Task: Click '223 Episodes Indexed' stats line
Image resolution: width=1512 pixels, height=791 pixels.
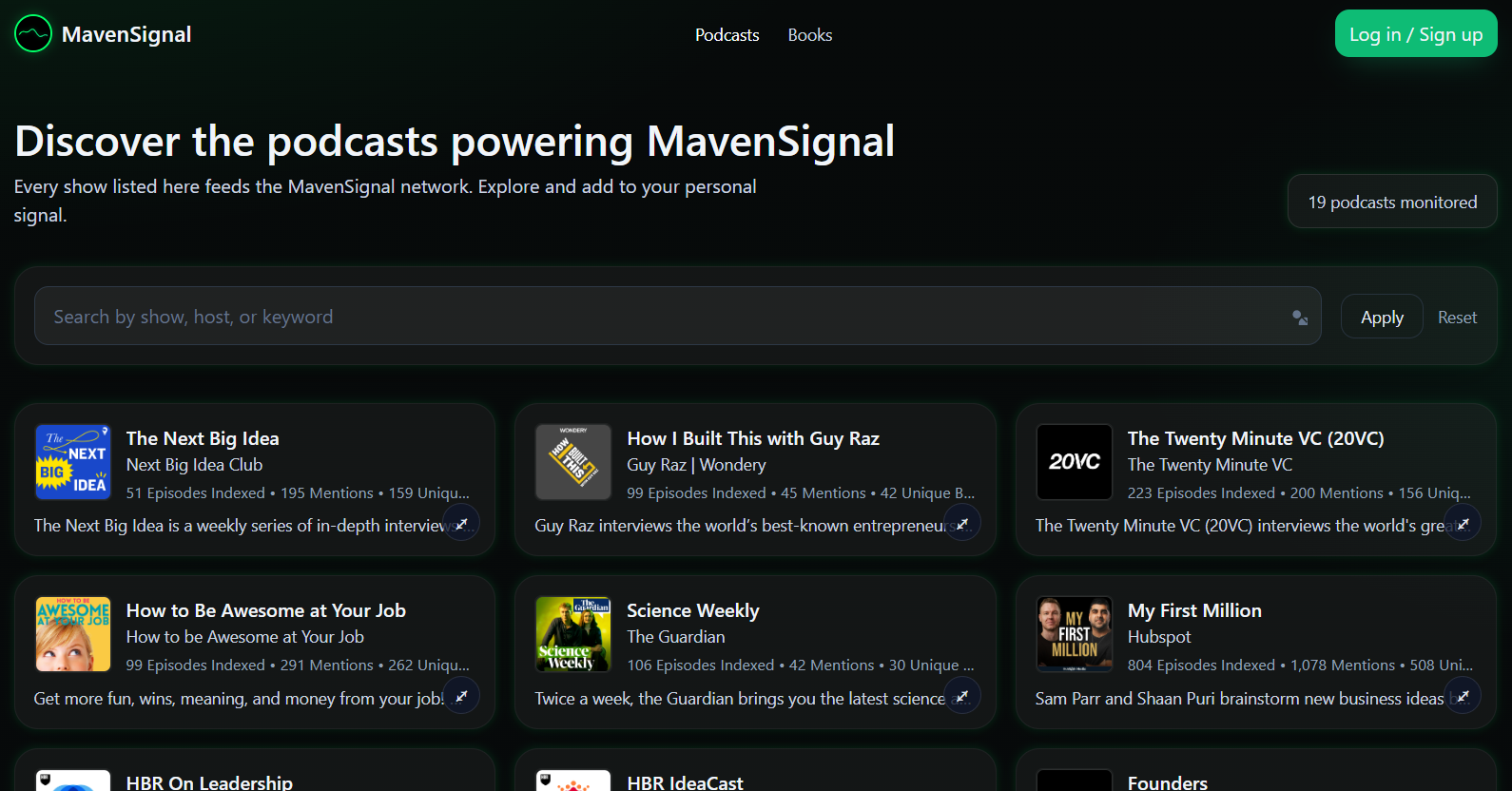Action: [1299, 492]
